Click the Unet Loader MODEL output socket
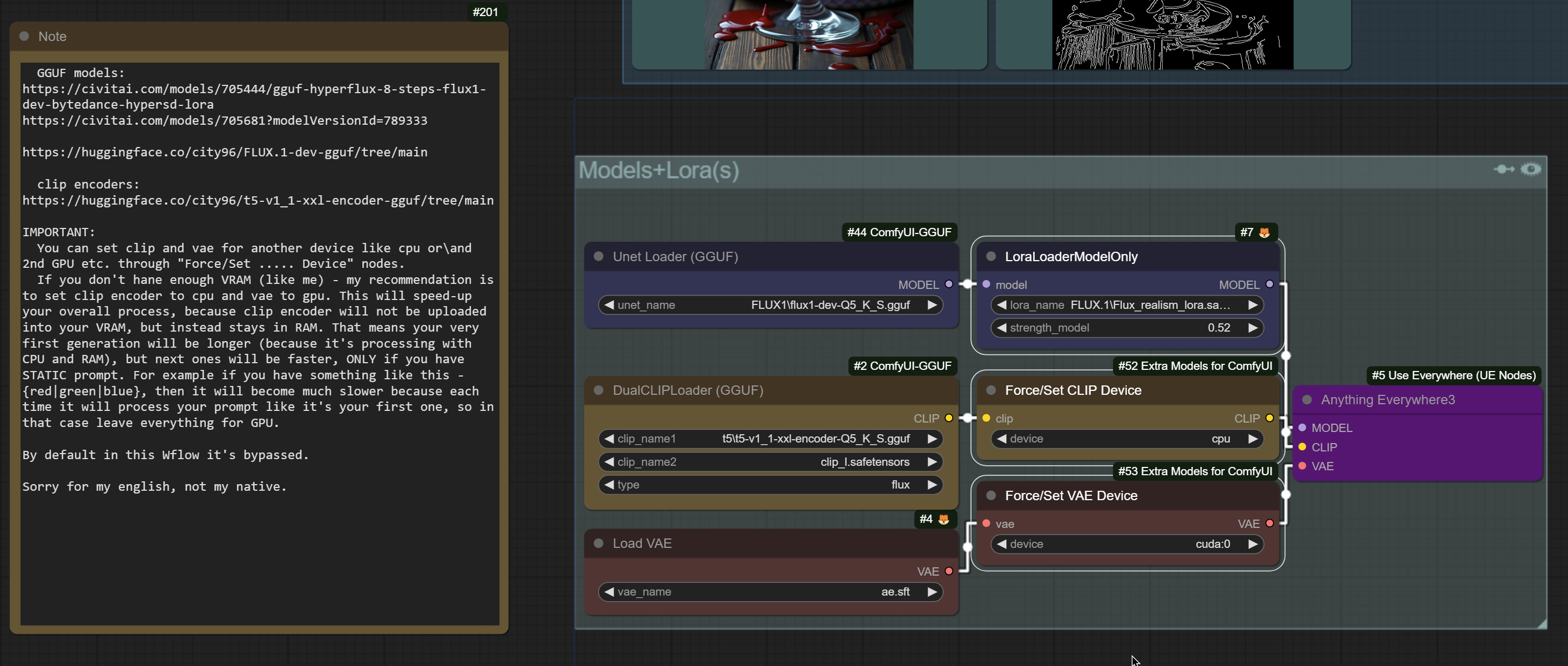The height and width of the screenshot is (666, 1568). (x=948, y=284)
